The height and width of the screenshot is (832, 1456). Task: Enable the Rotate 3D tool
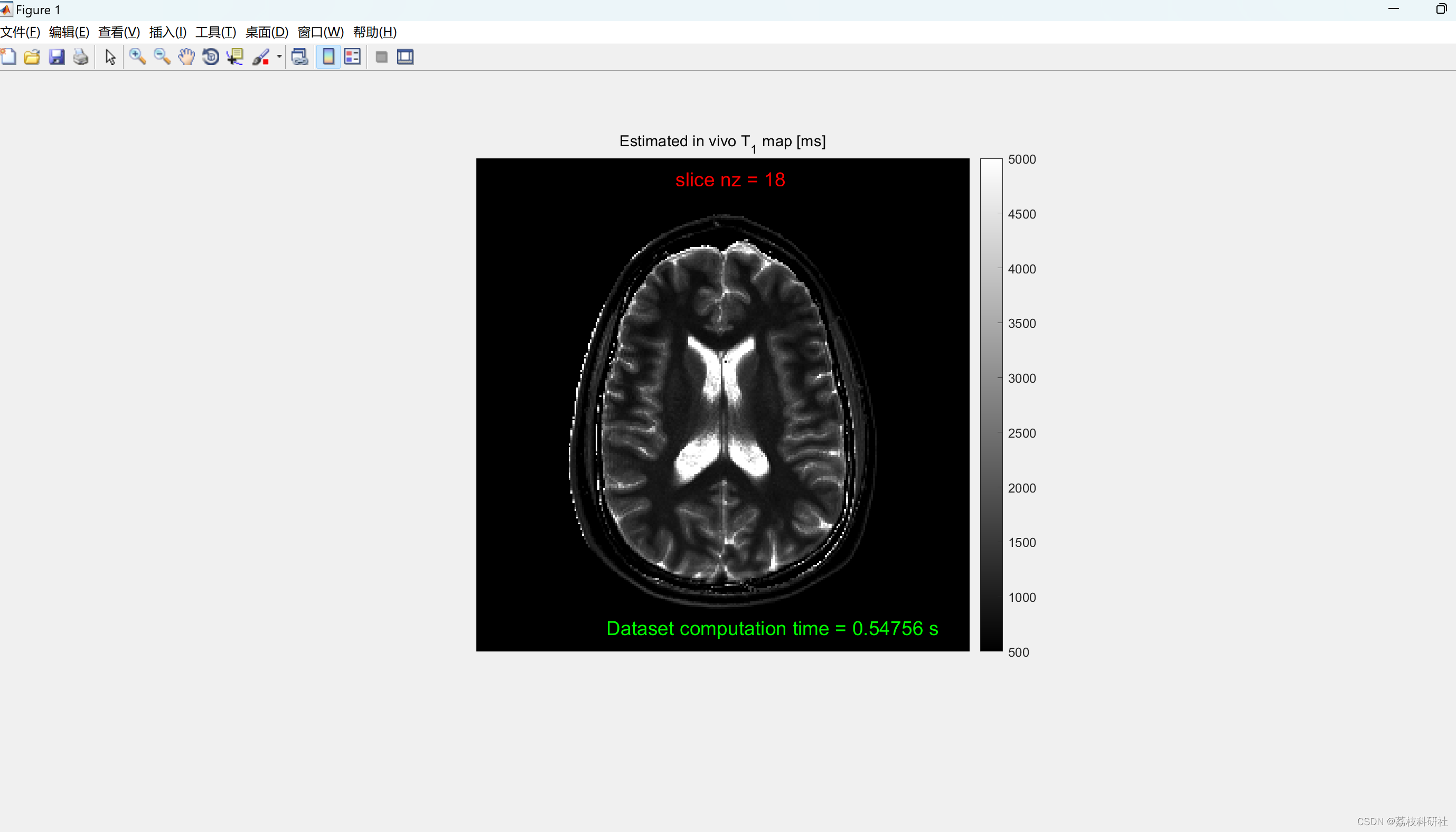point(211,56)
